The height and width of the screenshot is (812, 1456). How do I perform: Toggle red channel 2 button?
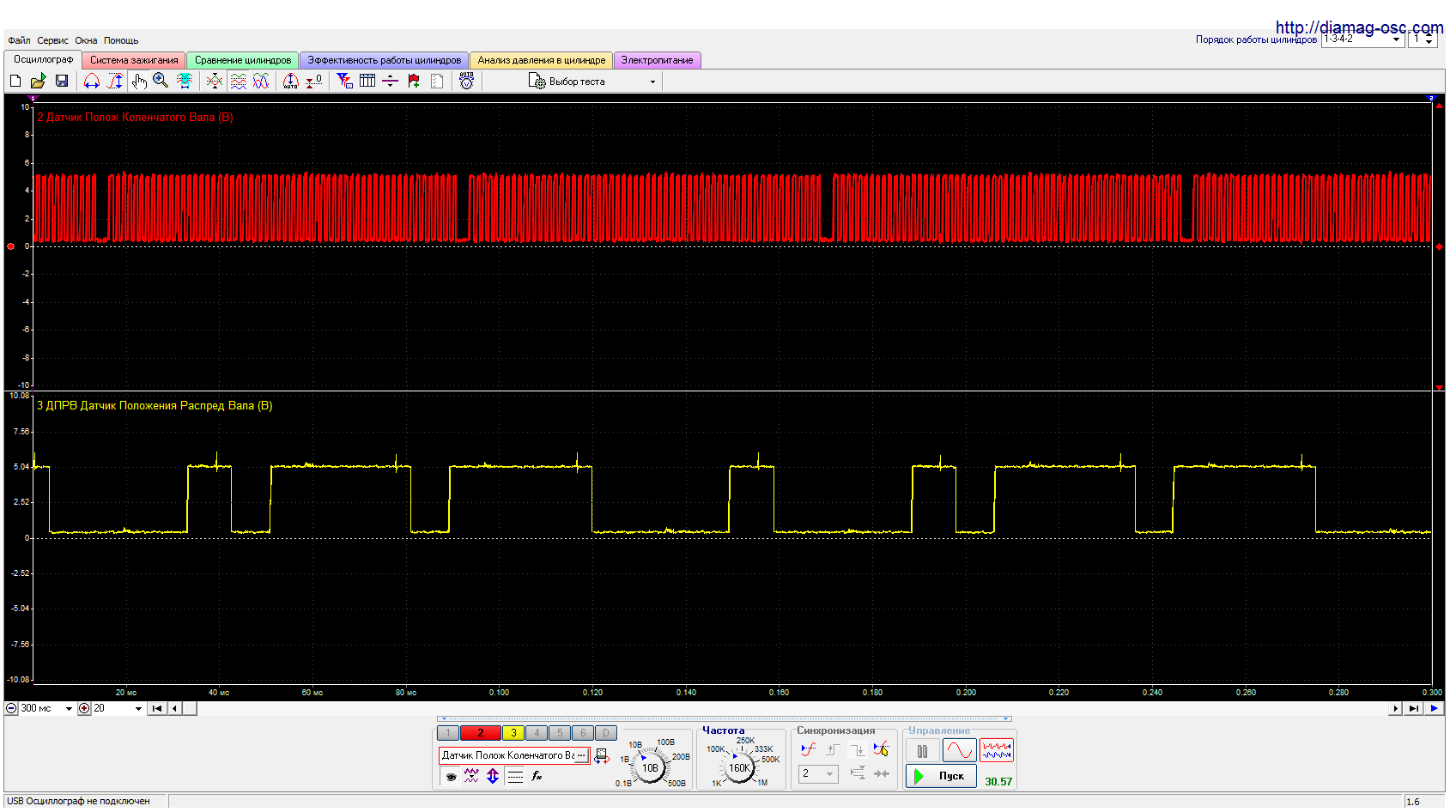tap(481, 733)
